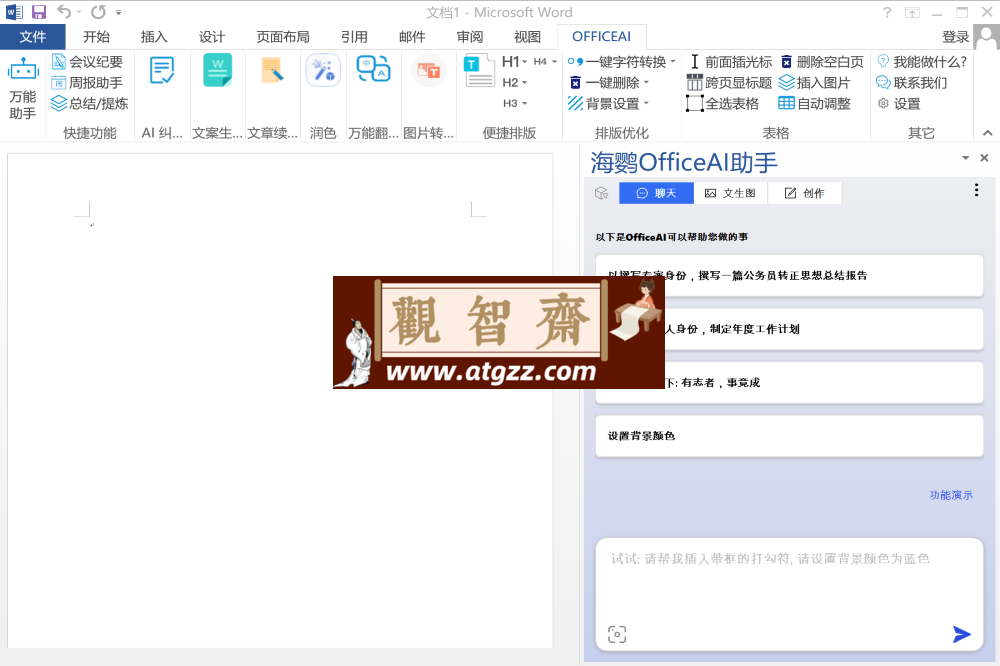Screen dimensions: 1000x666
Task: Open the 万能助手 robot assistant
Action: [23, 88]
